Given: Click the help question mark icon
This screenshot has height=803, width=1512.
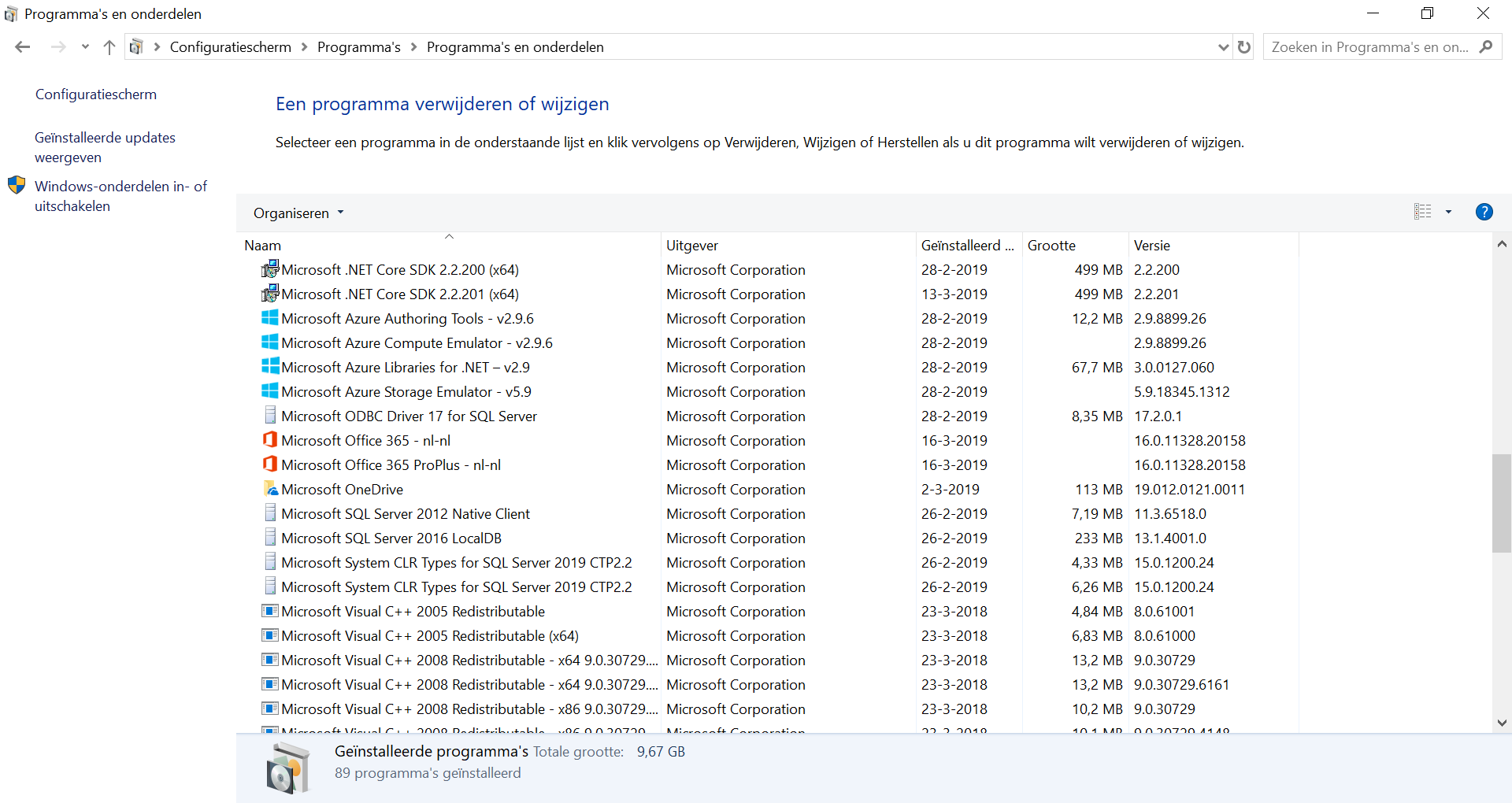Looking at the screenshot, I should click(x=1484, y=212).
